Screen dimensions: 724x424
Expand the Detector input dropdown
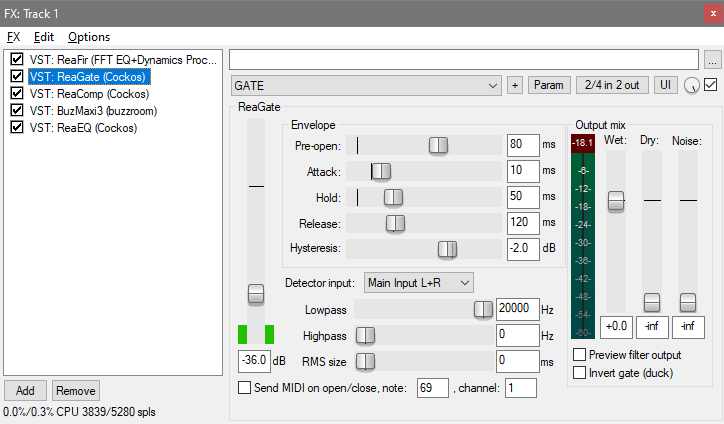[x=418, y=283]
